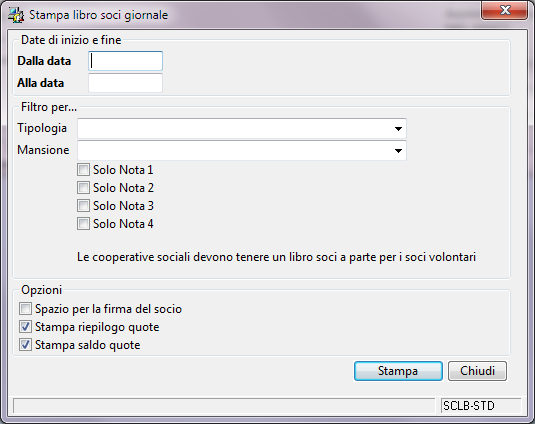Enable the Solo Nota 4 checkbox
Viewport: 535px width, 424px height.
pos(83,224)
